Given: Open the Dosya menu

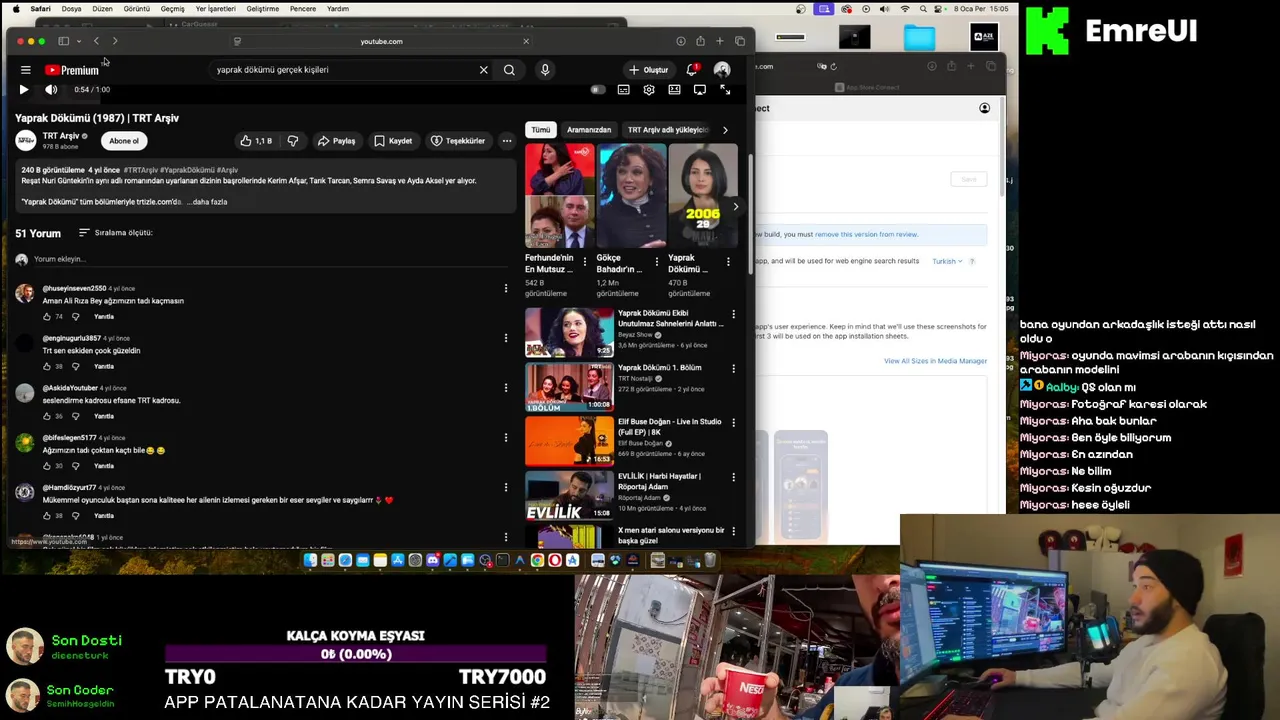Looking at the screenshot, I should coord(72,9).
